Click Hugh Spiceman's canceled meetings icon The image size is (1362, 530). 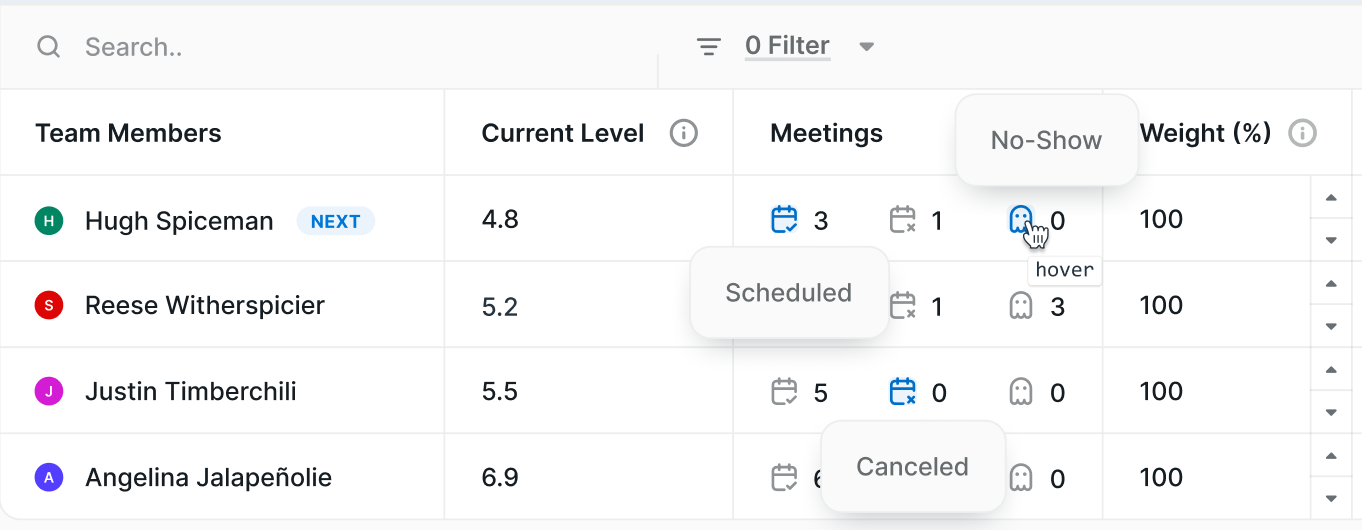(903, 219)
